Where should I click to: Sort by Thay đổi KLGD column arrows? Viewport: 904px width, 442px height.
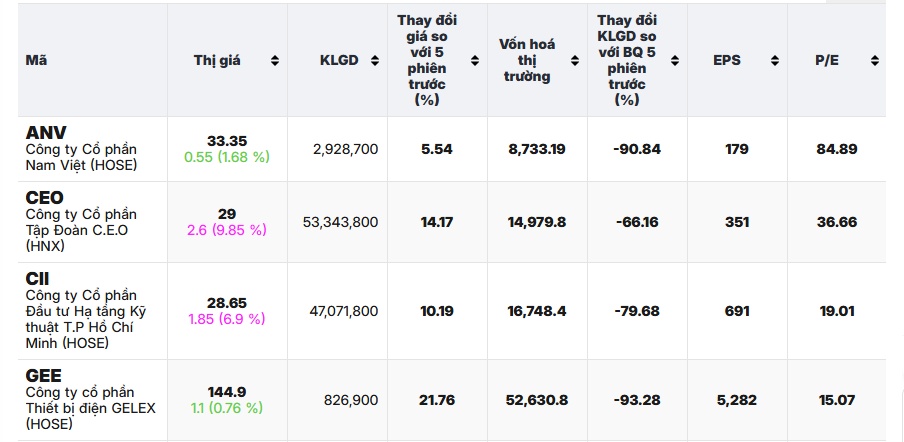pyautogui.click(x=673, y=61)
